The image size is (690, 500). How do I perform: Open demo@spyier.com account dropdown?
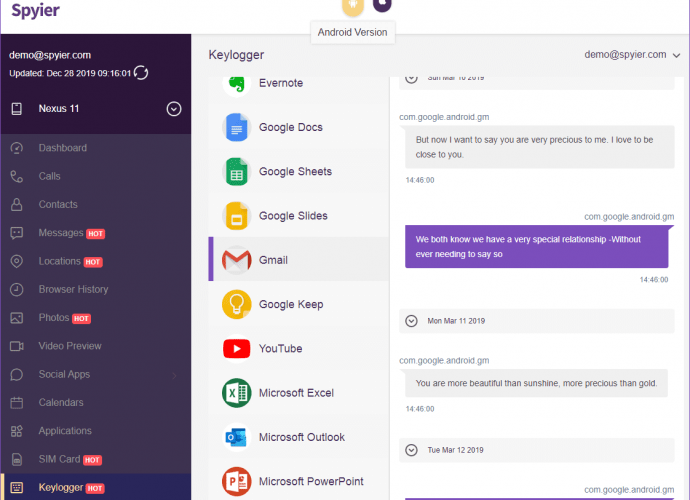tap(632, 55)
